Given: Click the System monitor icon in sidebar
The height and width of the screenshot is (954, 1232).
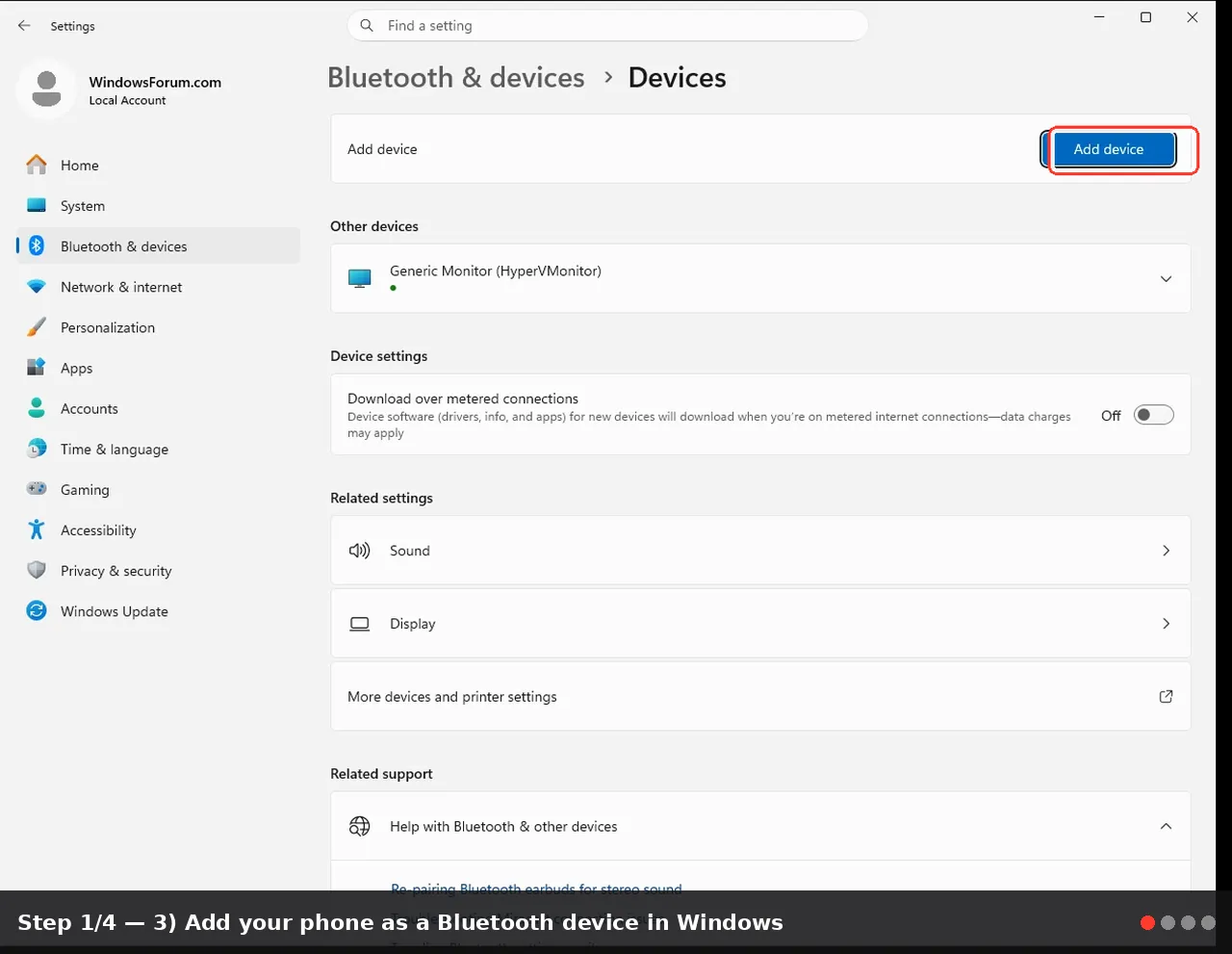Looking at the screenshot, I should [x=37, y=206].
